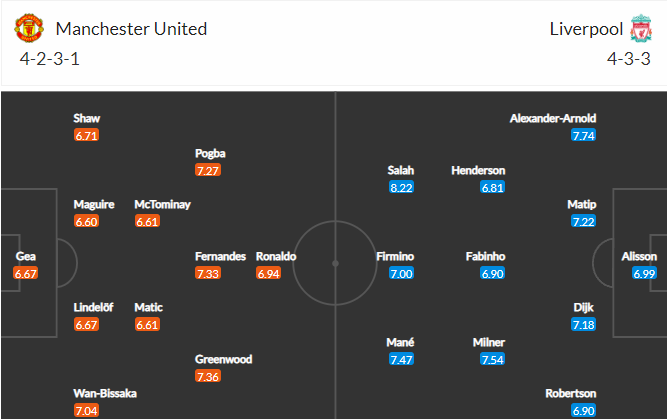Open Milner's 7.54 rating badge
This screenshot has width=667, height=419.
tap(492, 359)
